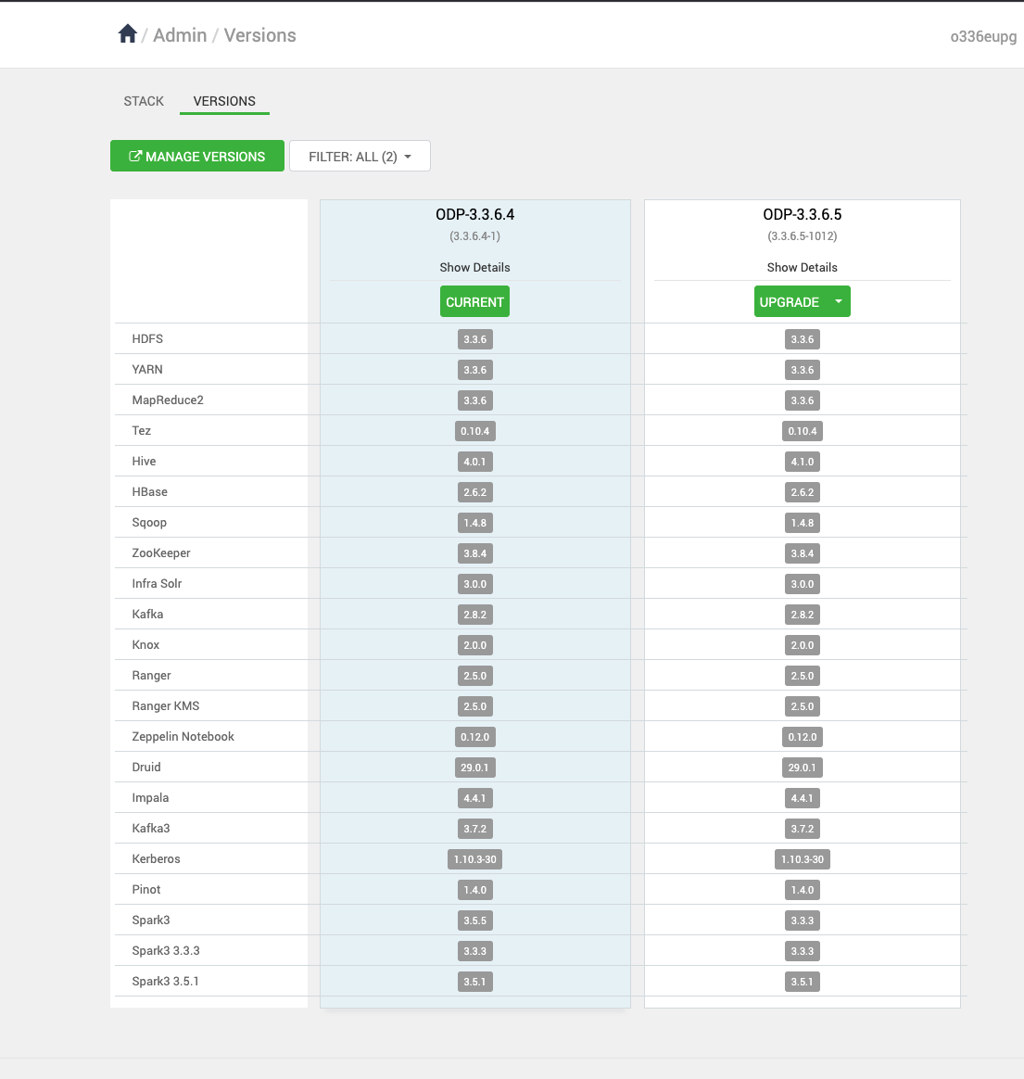Click Hive 4.1.0 badge in ODP-3.3.6.5

[802, 462]
